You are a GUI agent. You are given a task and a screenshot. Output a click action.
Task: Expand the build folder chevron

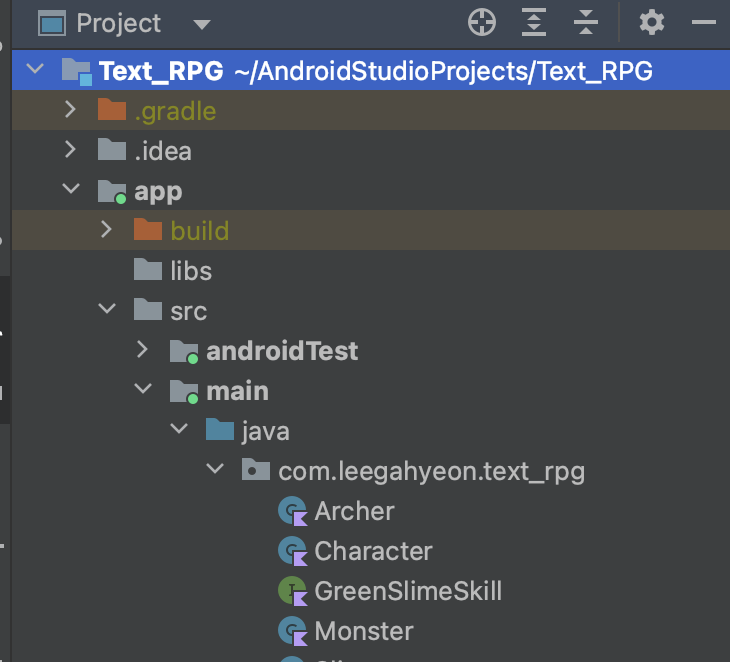click(x=106, y=230)
